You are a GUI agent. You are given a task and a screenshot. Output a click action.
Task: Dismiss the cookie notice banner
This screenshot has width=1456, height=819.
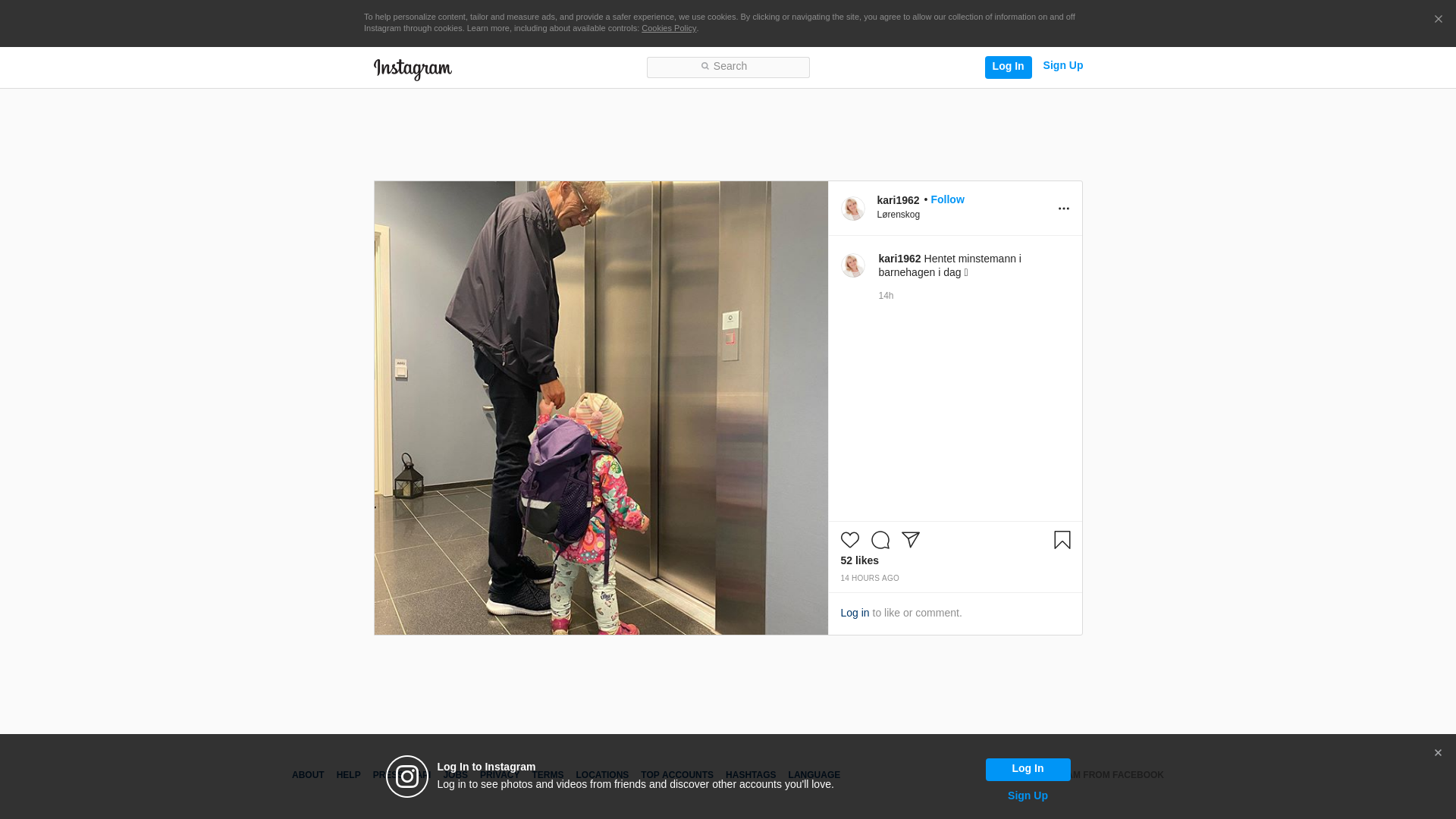point(1438,19)
